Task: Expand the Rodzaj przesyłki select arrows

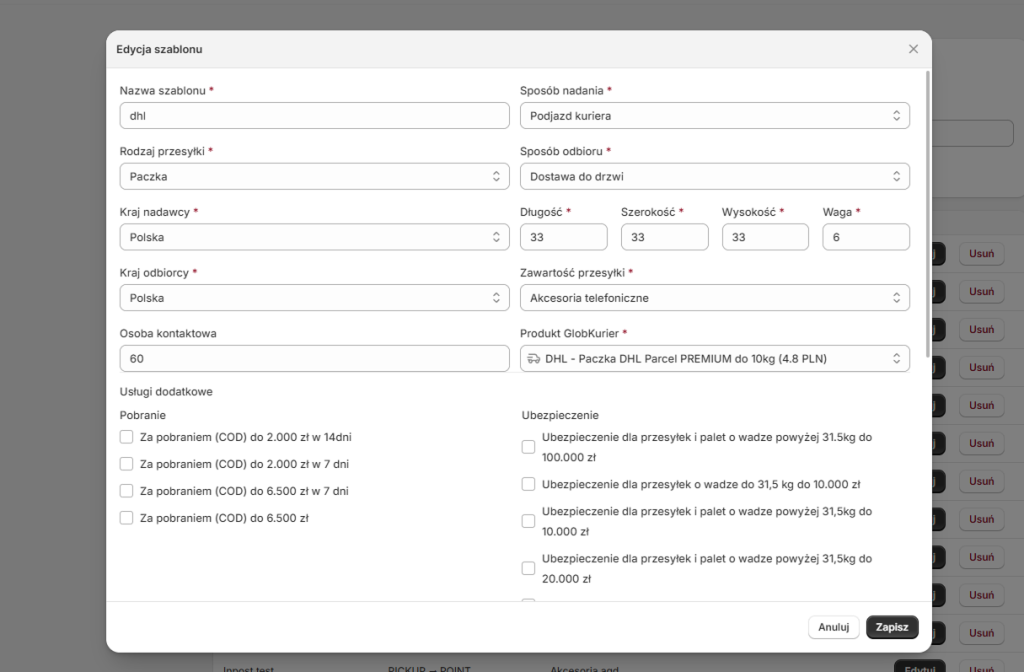Action: coord(496,176)
